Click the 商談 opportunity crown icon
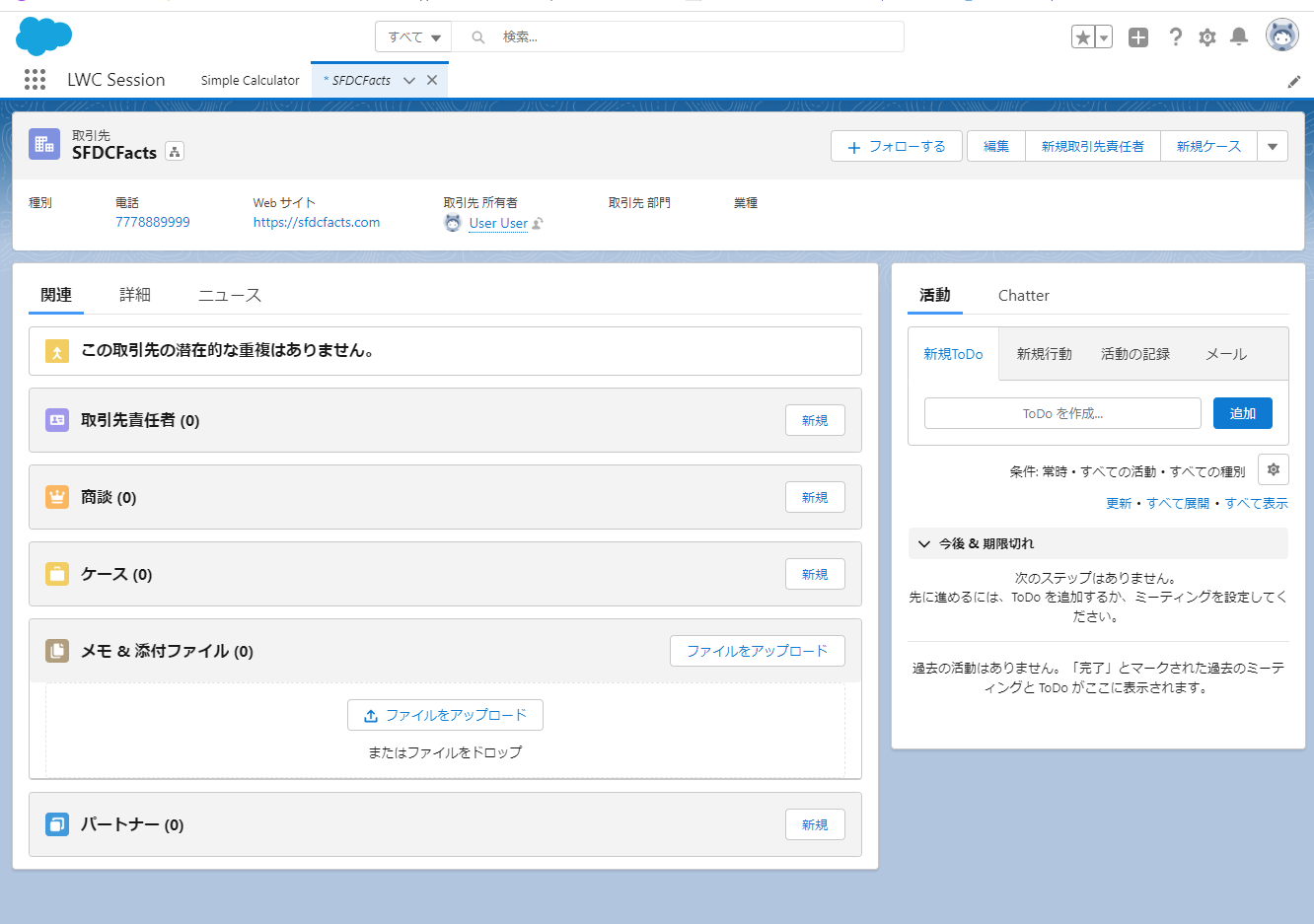The height and width of the screenshot is (924, 1314). (x=57, y=497)
